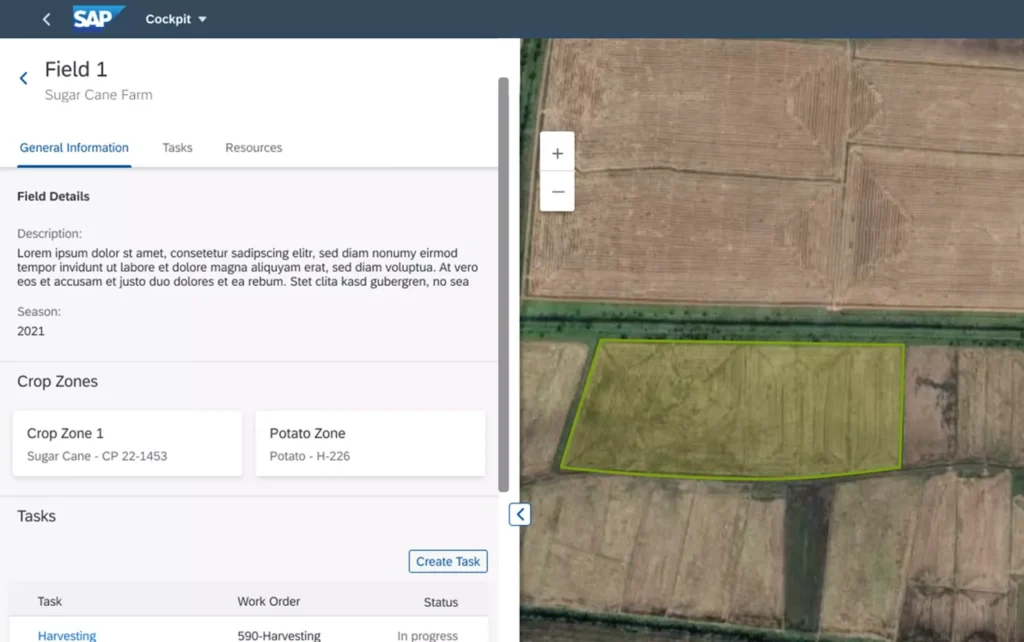Open the Tasks tab
The width and height of the screenshot is (1024, 642).
[x=177, y=148]
